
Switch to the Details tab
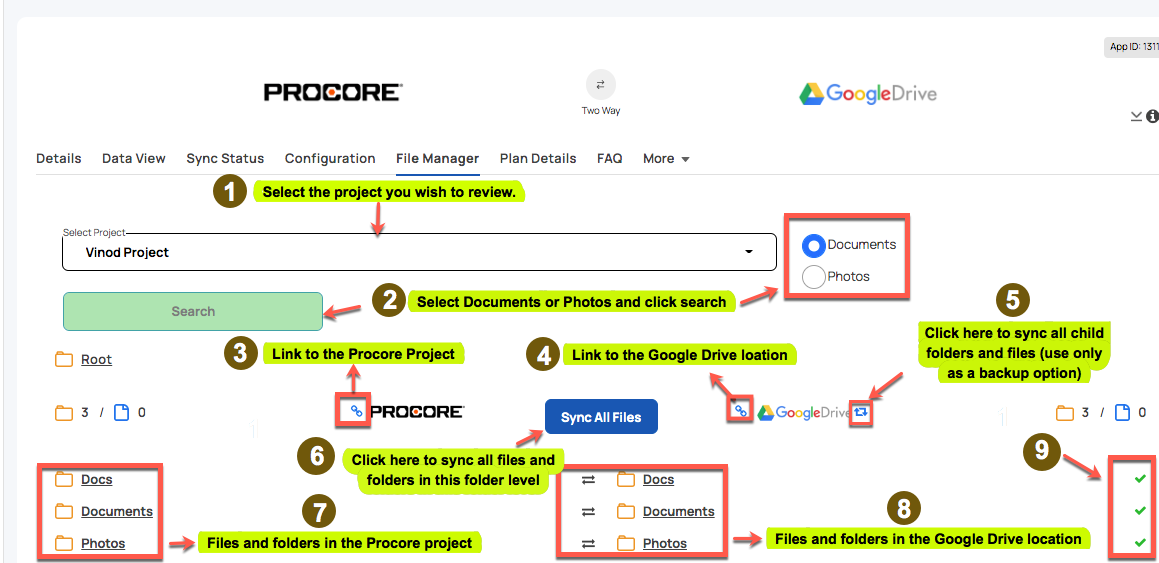[x=58, y=158]
